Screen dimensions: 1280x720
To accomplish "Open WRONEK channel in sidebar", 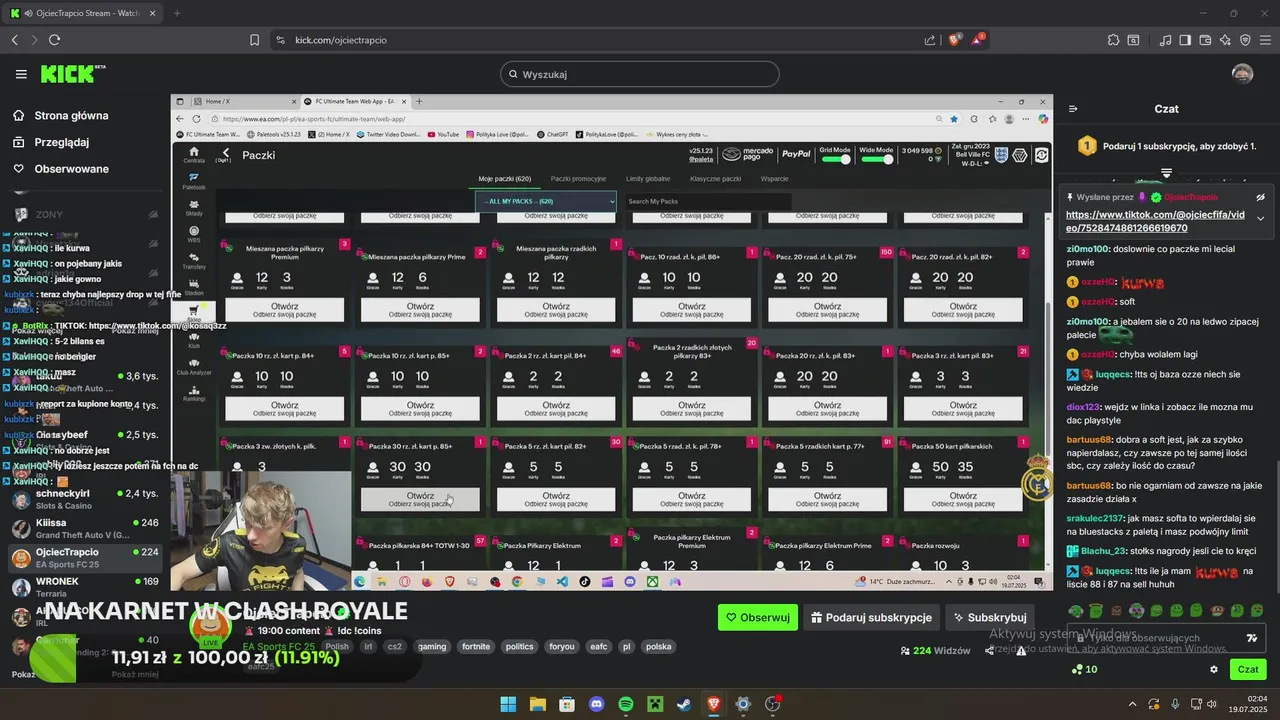I will pyautogui.click(x=84, y=586).
